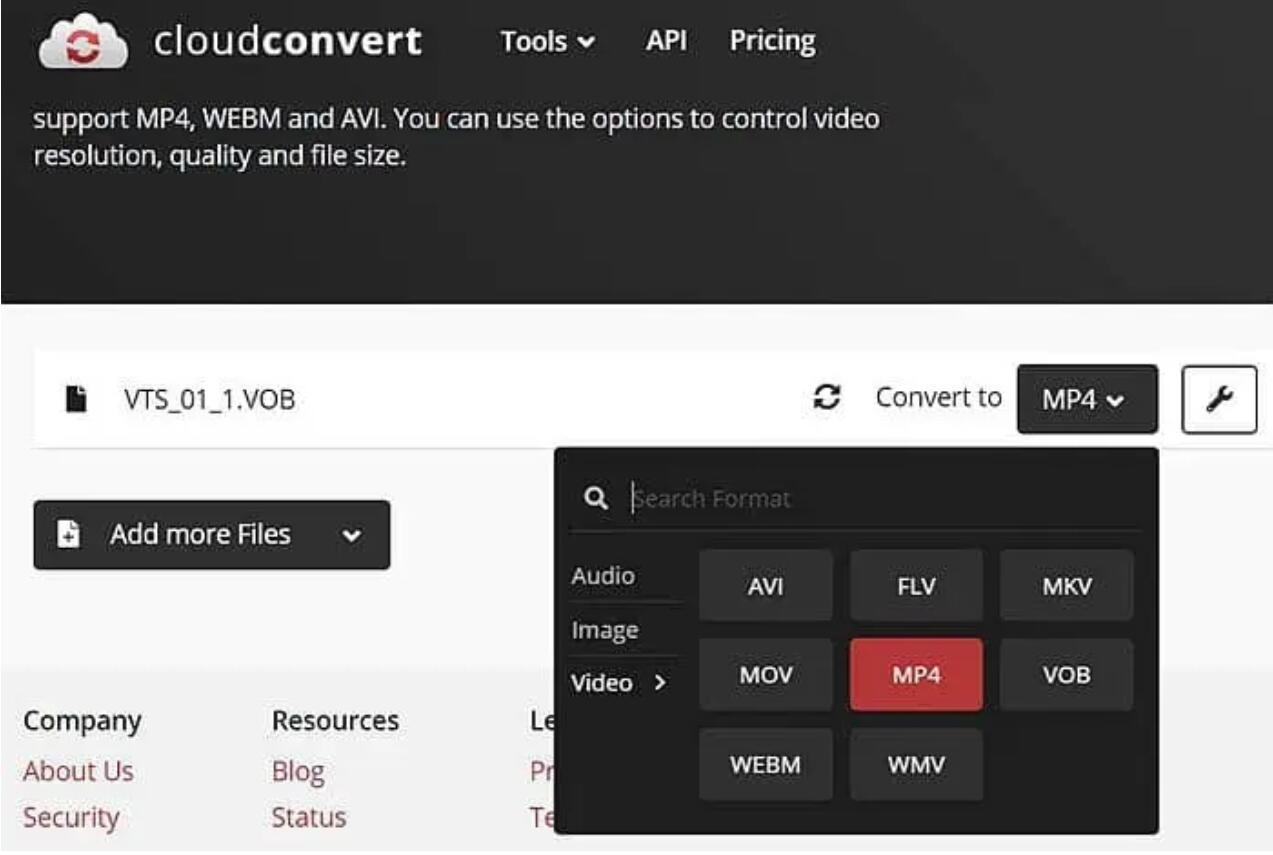Choose the MKV output format
1273x855 pixels.
pyautogui.click(x=1067, y=586)
